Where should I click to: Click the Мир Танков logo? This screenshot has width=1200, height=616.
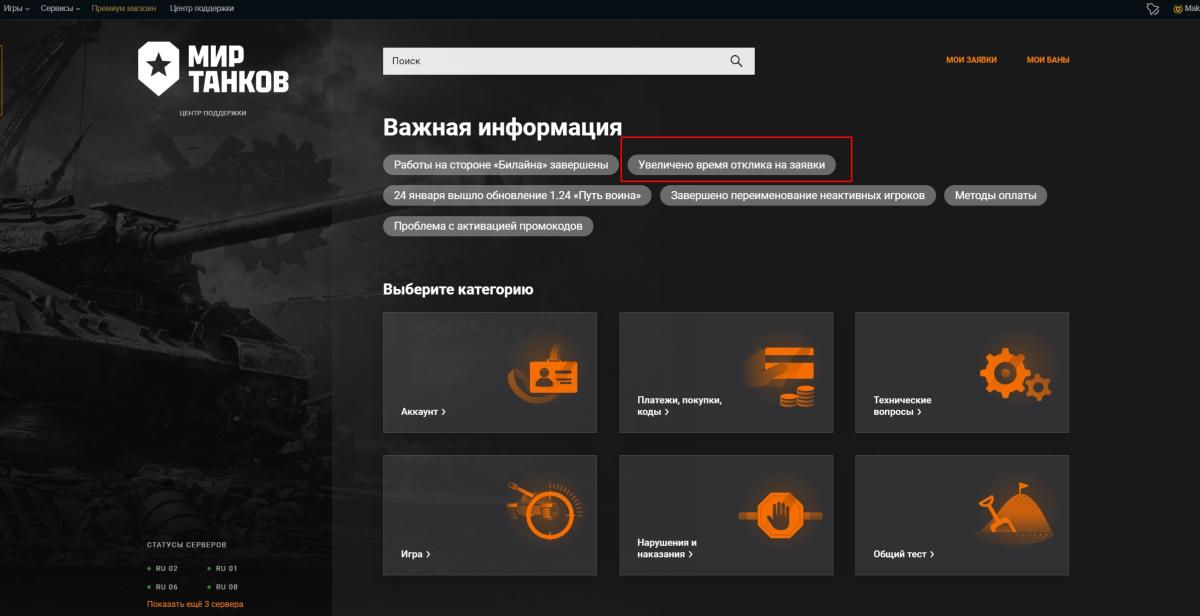click(213, 69)
